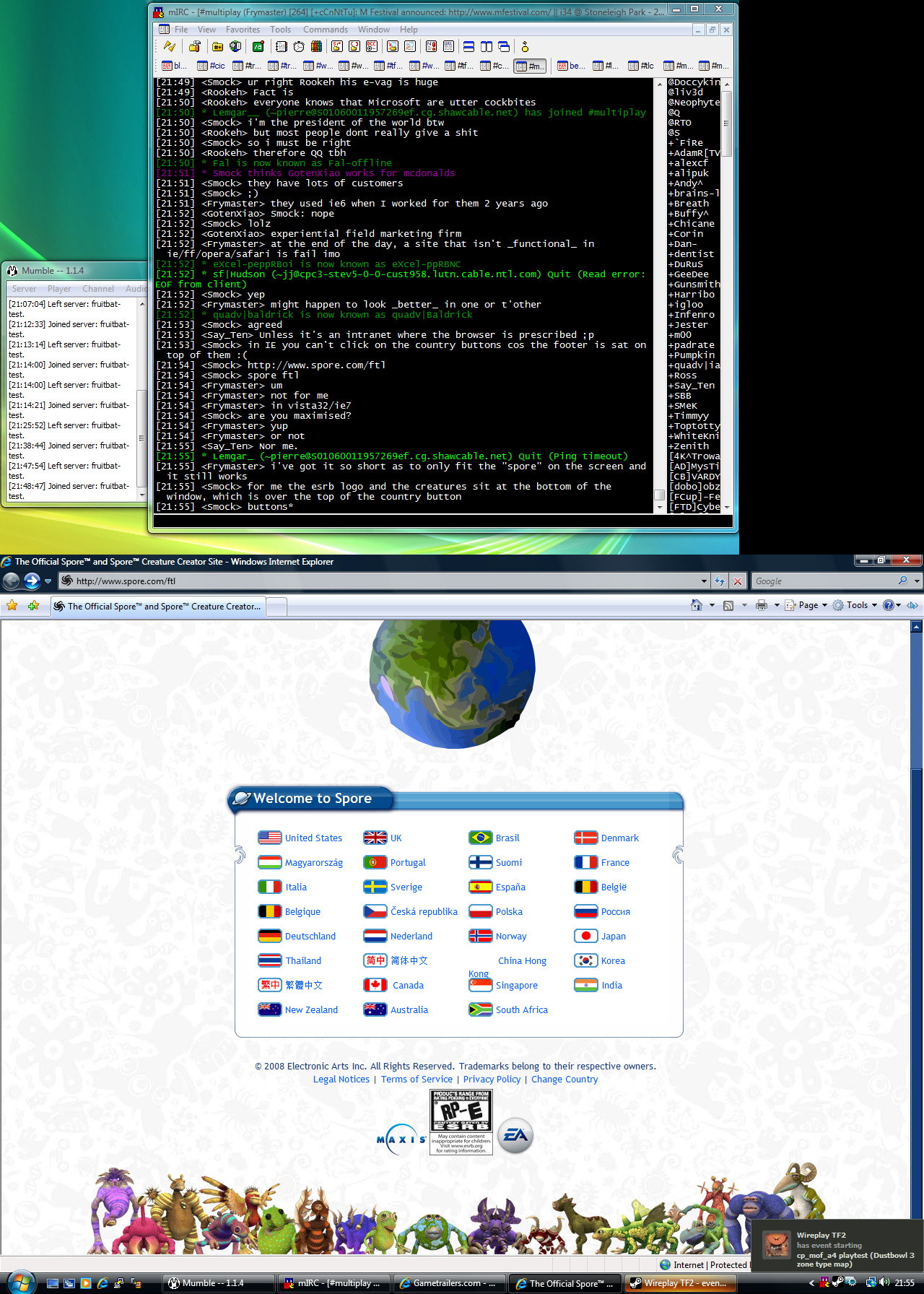Image resolution: width=924 pixels, height=1294 pixels.
Task: Open IE search provider dropdown arrow
Action: pos(917,581)
